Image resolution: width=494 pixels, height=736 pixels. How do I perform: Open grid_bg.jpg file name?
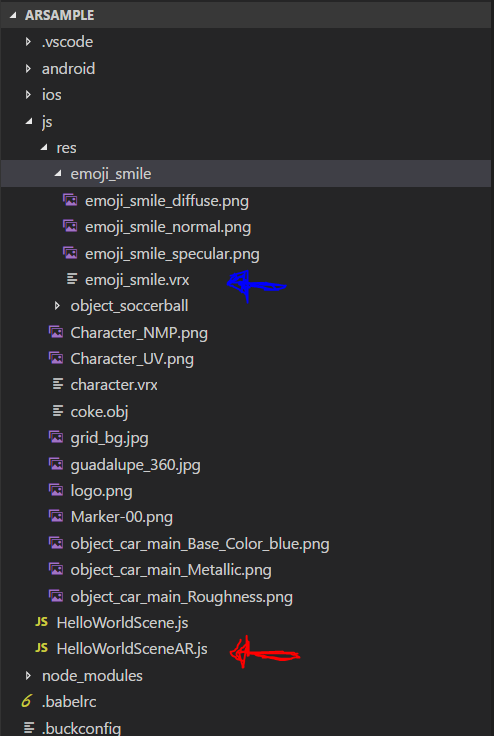(x=109, y=438)
